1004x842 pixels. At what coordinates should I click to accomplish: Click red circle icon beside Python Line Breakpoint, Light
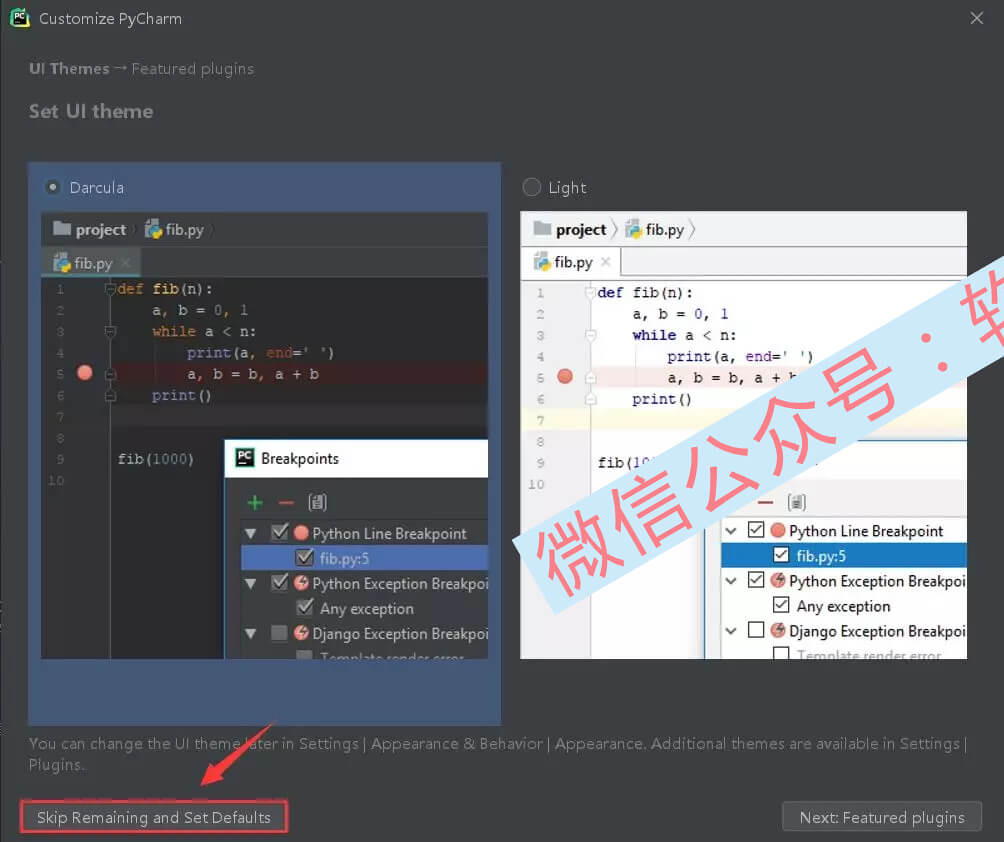[778, 530]
